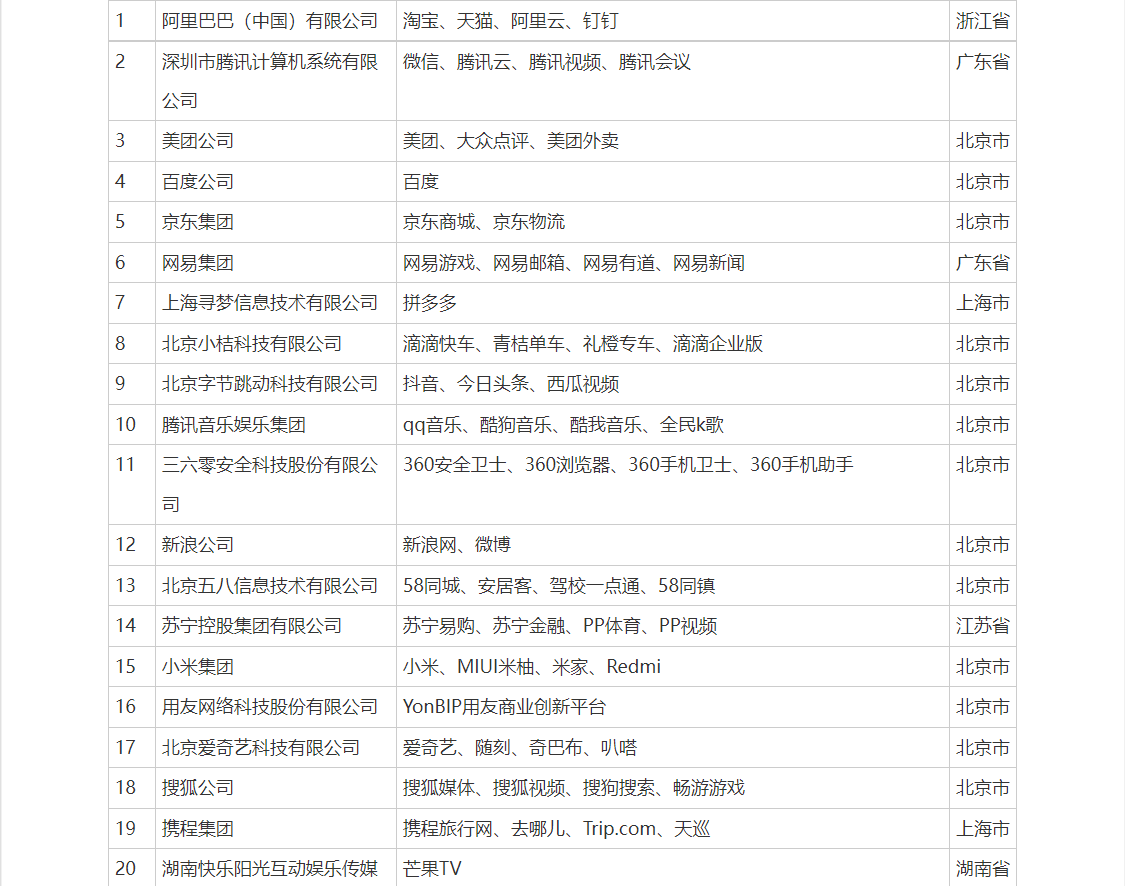Click the text 淘宝、天猫、阿里云、钉钉
1125x886 pixels.
point(510,21)
